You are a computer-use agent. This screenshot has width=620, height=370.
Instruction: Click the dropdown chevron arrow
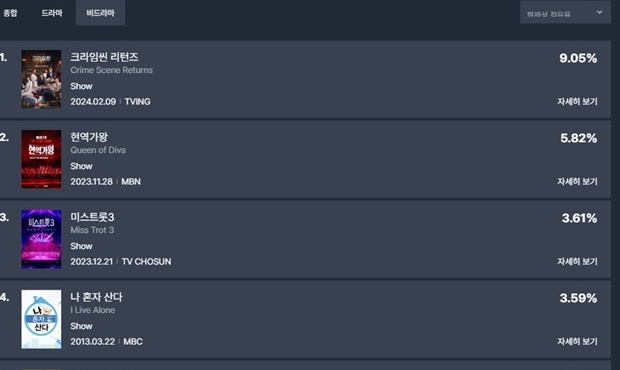pyautogui.click(x=599, y=12)
